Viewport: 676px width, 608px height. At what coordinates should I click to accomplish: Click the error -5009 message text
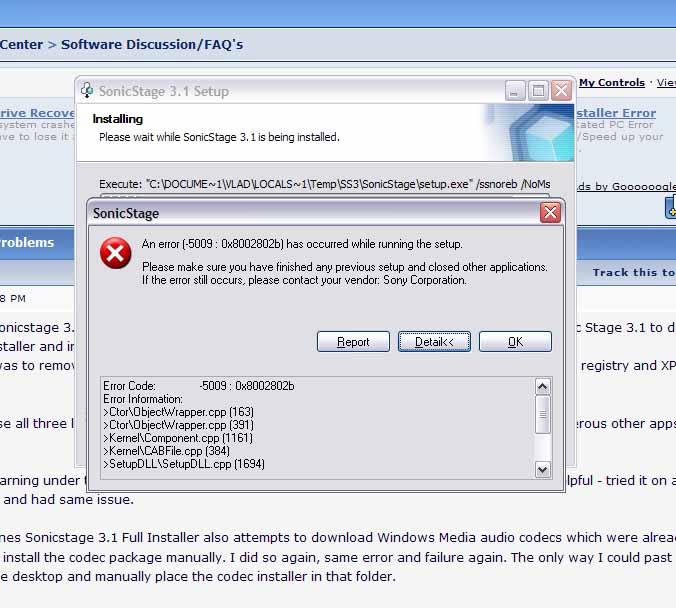click(x=302, y=244)
